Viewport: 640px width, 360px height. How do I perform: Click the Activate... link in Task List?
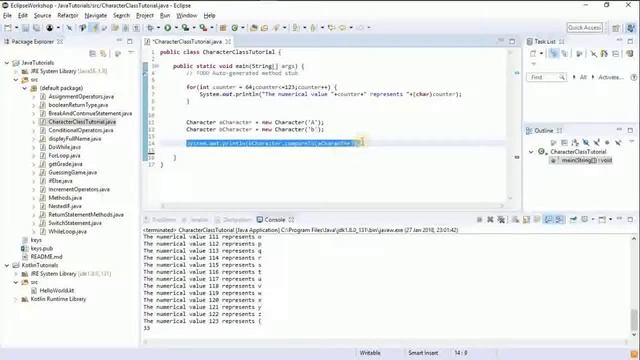point(611,77)
